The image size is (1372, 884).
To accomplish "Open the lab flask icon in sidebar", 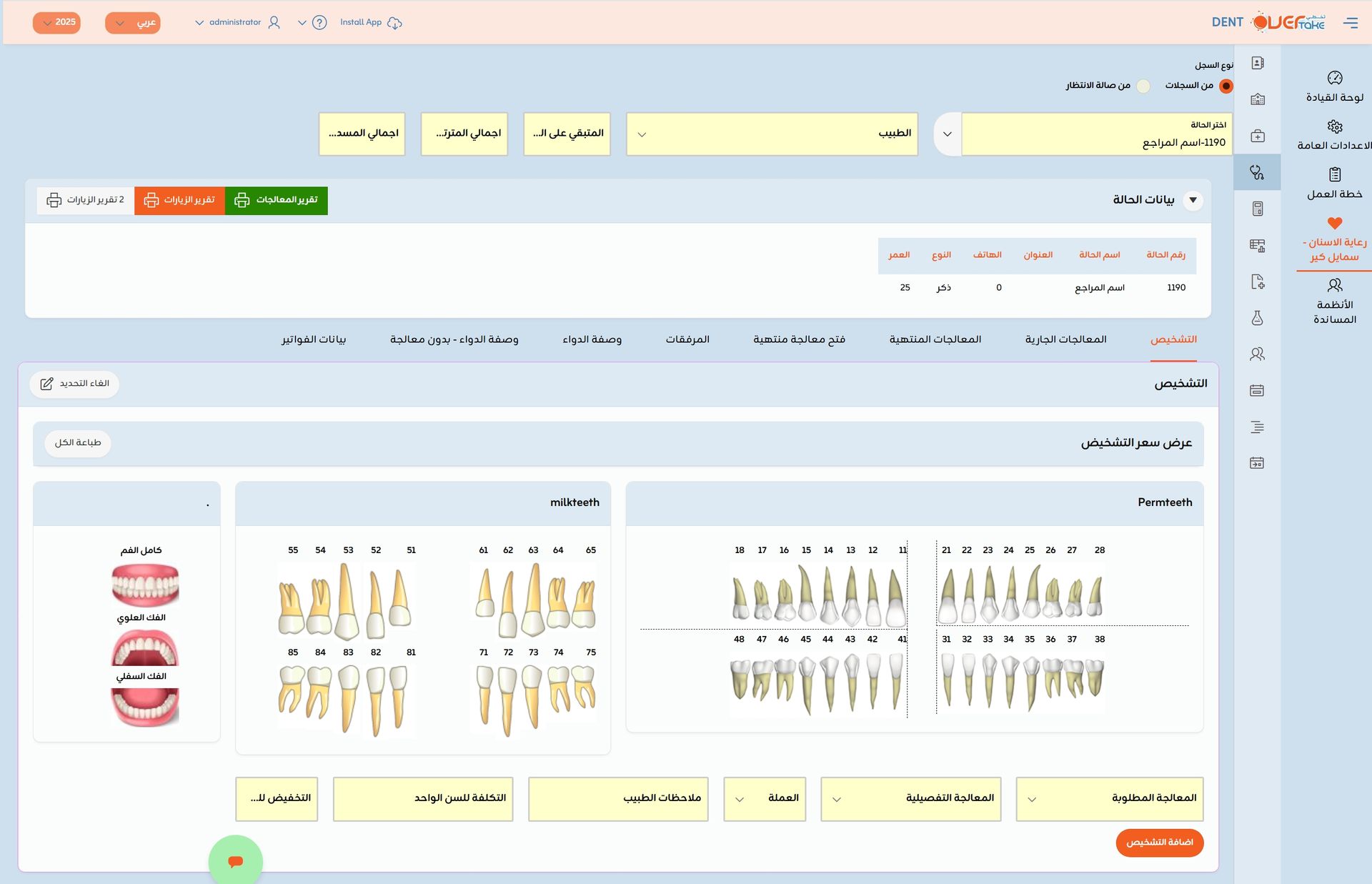I will [1257, 318].
